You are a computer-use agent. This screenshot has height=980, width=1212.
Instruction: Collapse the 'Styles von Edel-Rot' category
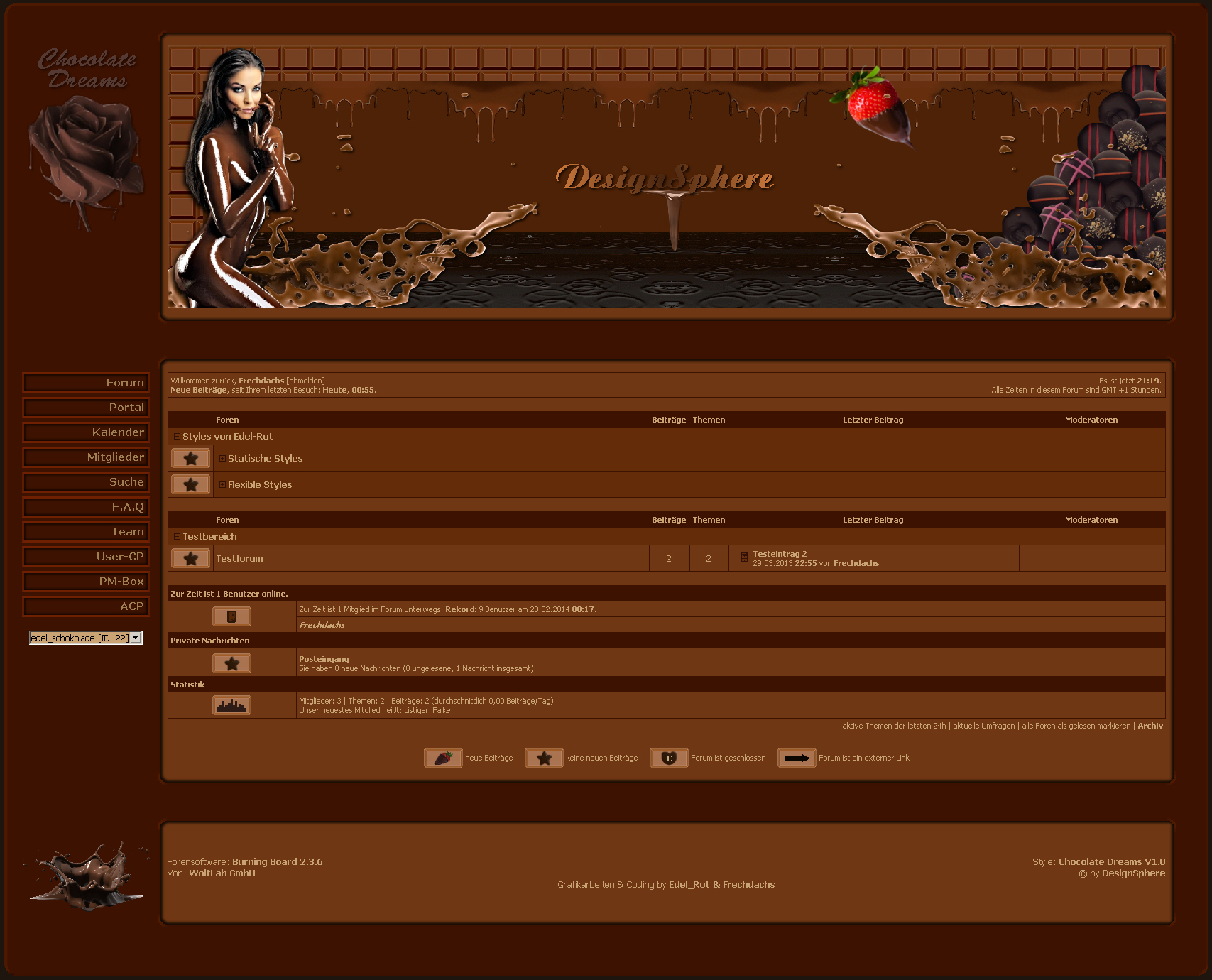pyautogui.click(x=177, y=437)
